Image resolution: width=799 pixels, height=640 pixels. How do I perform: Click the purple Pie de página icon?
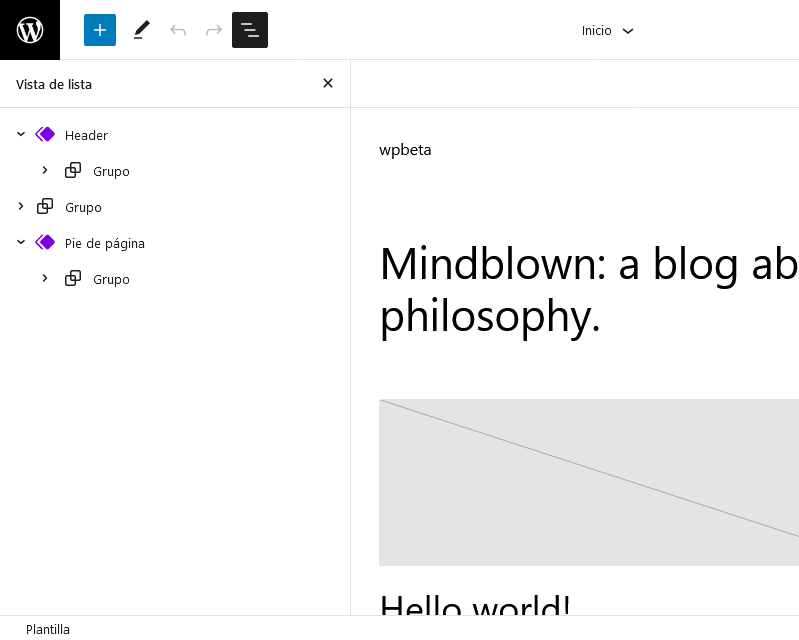click(x=45, y=243)
